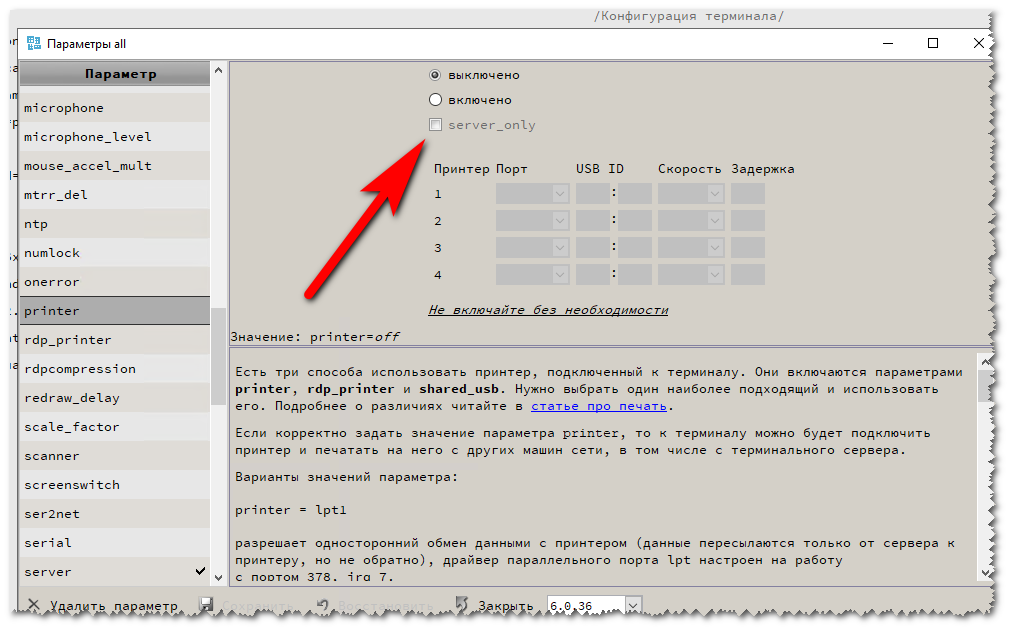Select the выключено radio button
This screenshot has width=1013, height=633.
pyautogui.click(x=435, y=75)
